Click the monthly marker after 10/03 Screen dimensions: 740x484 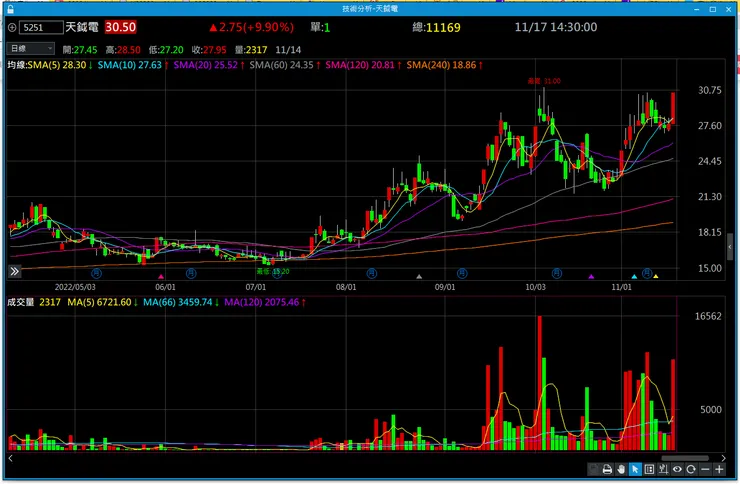(x=557, y=273)
